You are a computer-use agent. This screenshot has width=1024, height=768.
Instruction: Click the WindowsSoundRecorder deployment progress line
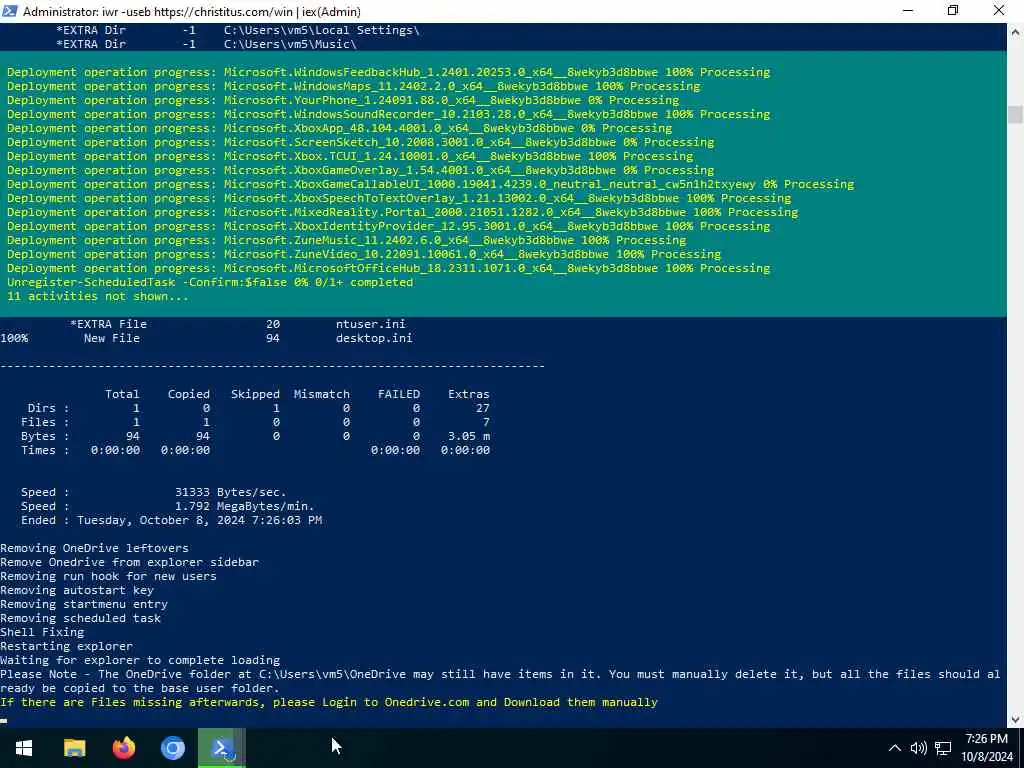pyautogui.click(x=389, y=114)
